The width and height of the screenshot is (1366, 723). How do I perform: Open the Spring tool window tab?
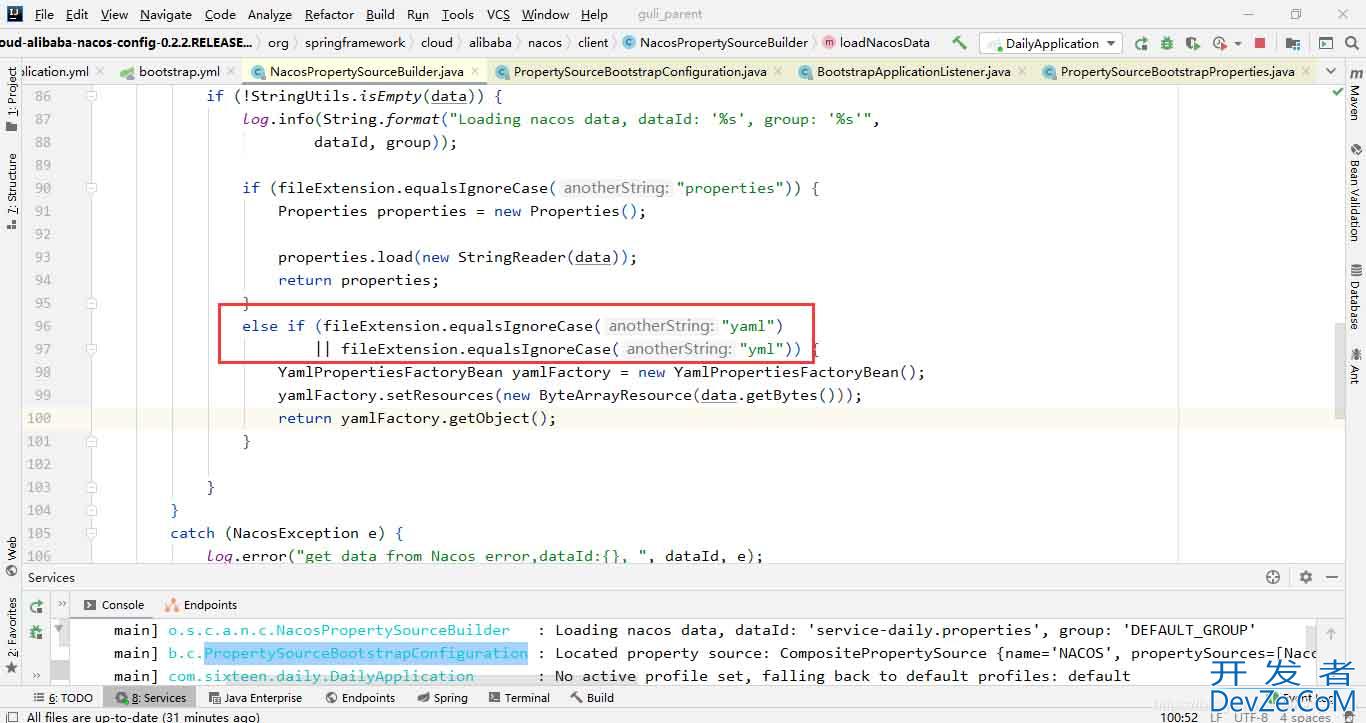[442, 698]
